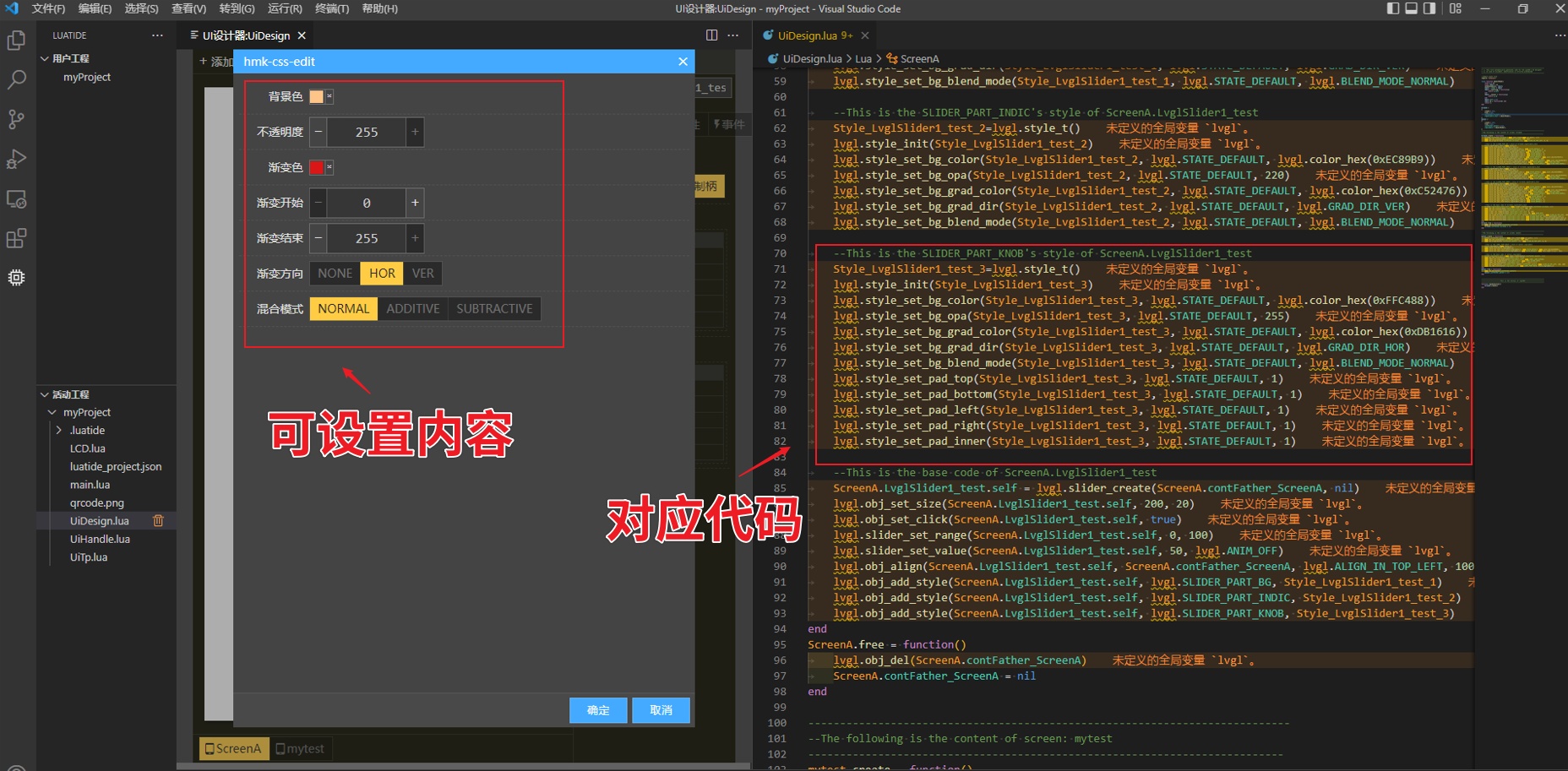Set 渐变方向 to VER

[422, 273]
